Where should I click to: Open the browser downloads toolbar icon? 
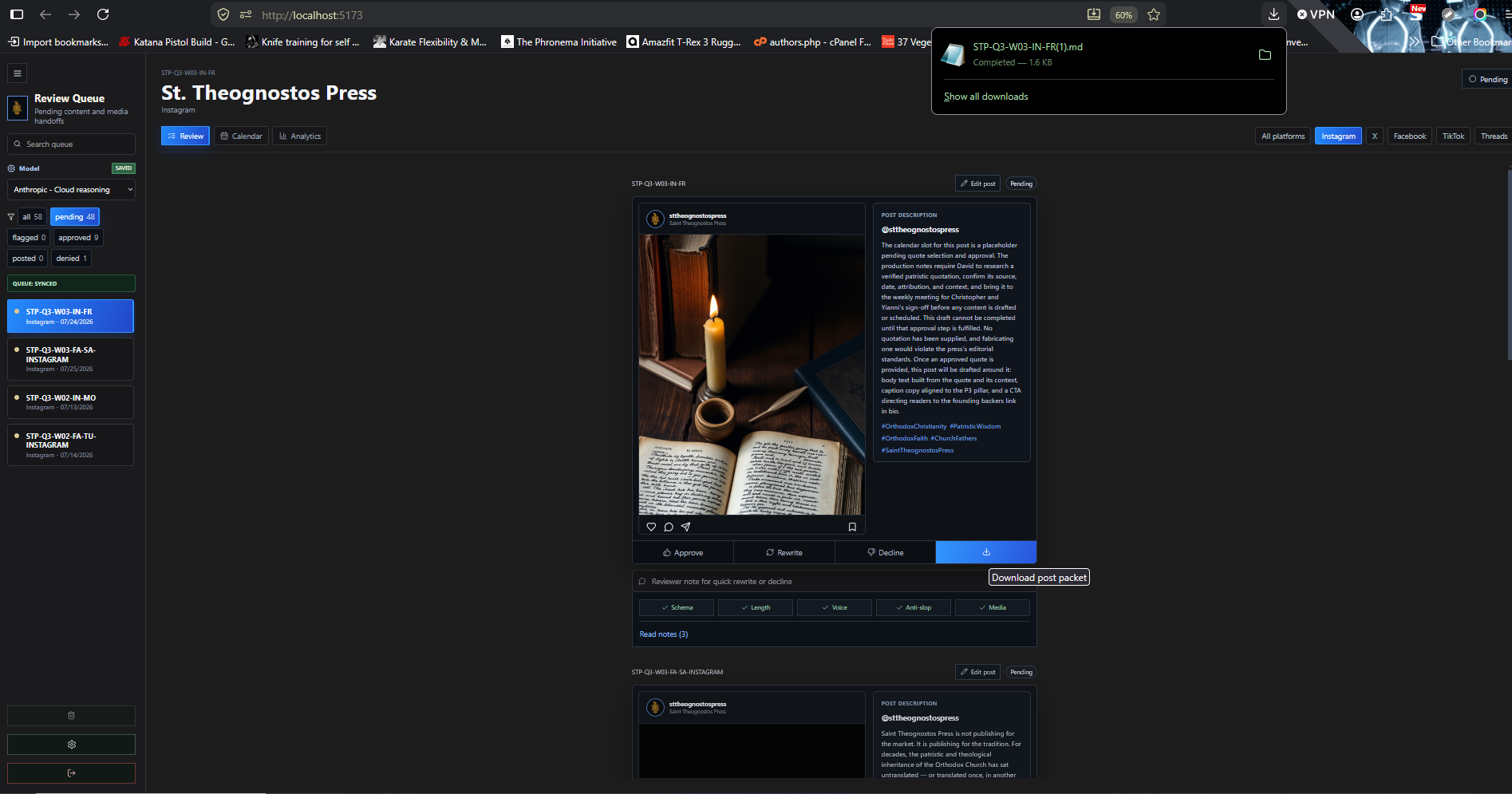[1274, 14]
